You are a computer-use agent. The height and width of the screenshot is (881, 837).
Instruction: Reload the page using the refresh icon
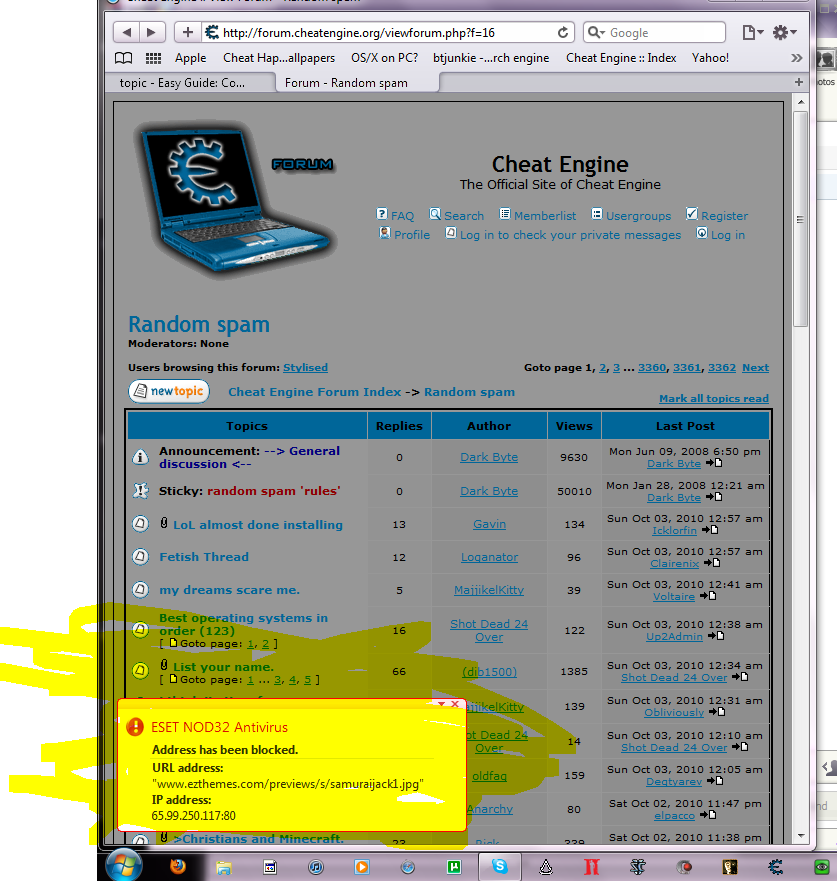coord(562,33)
